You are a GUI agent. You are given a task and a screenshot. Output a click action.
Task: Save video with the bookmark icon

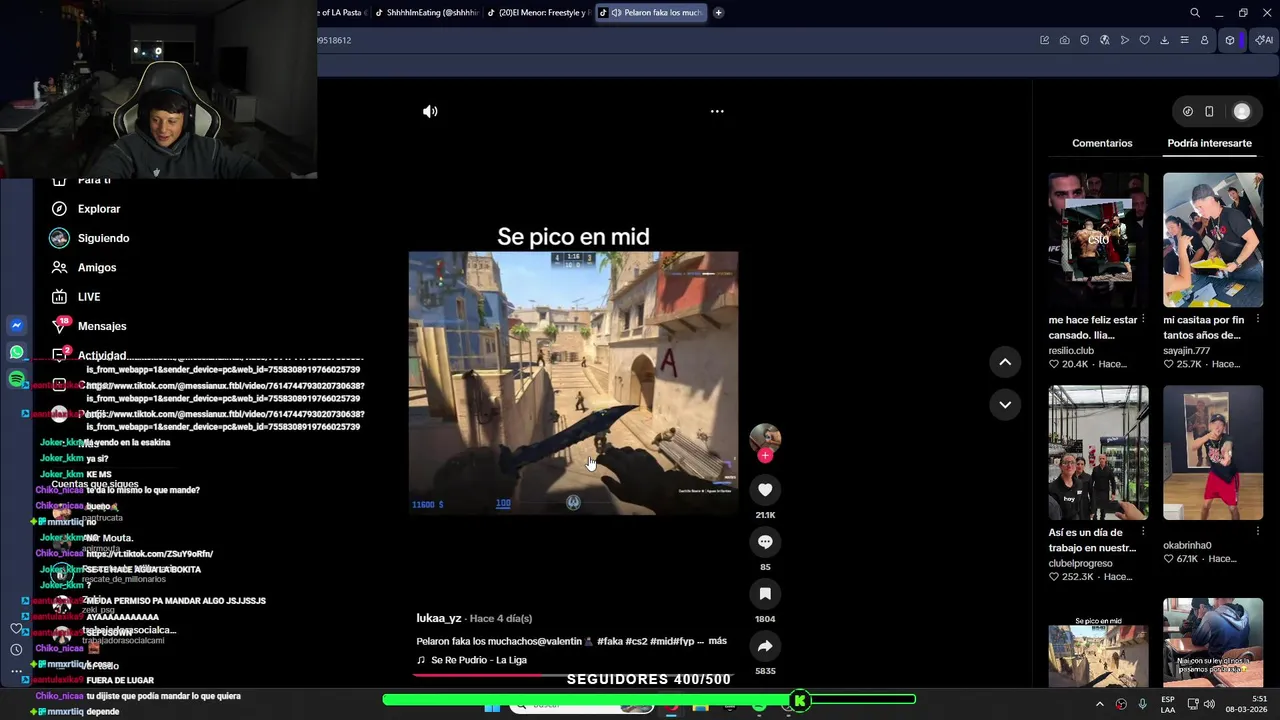pyautogui.click(x=765, y=593)
